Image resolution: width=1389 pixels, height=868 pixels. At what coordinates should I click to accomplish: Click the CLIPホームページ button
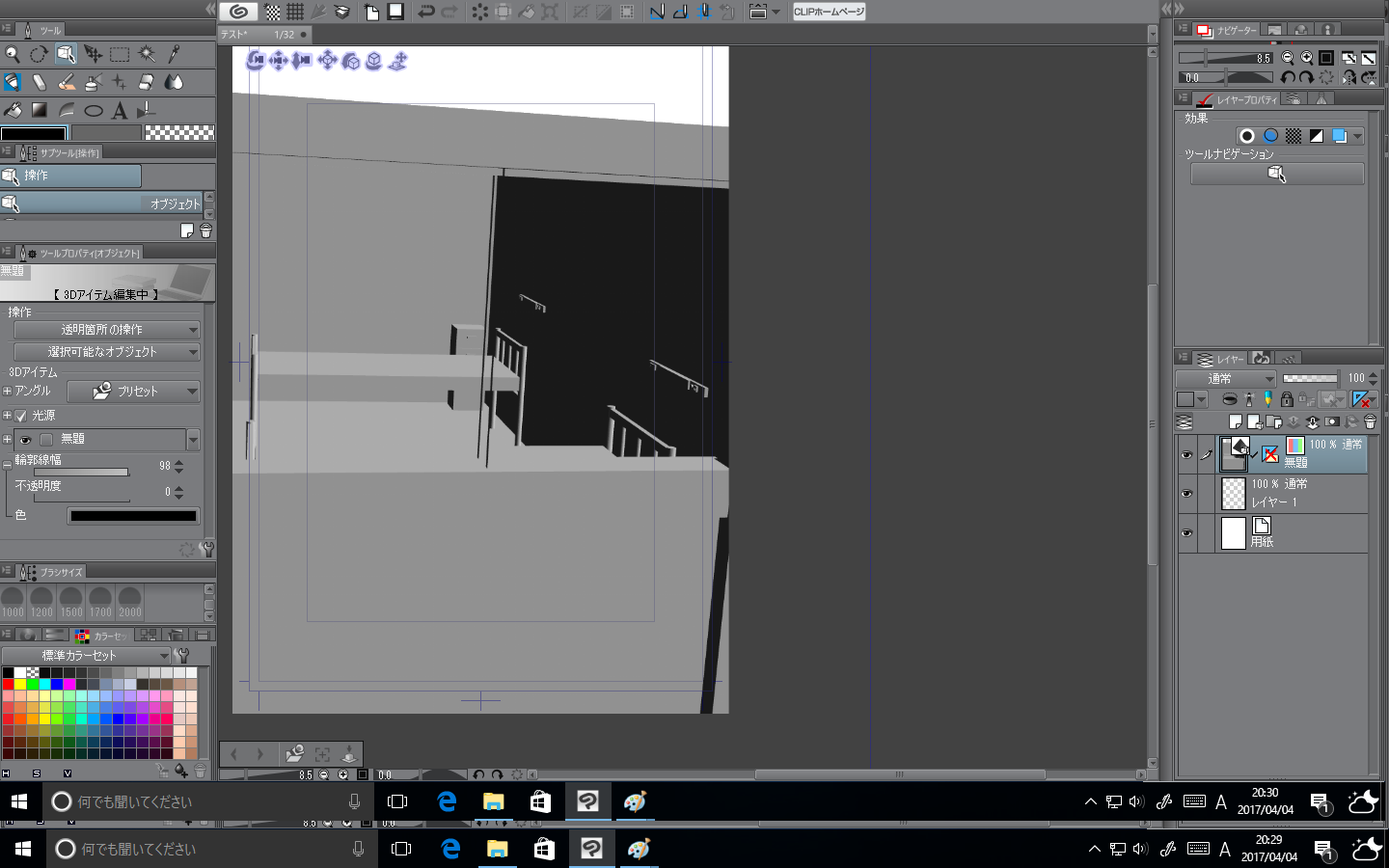(x=829, y=12)
